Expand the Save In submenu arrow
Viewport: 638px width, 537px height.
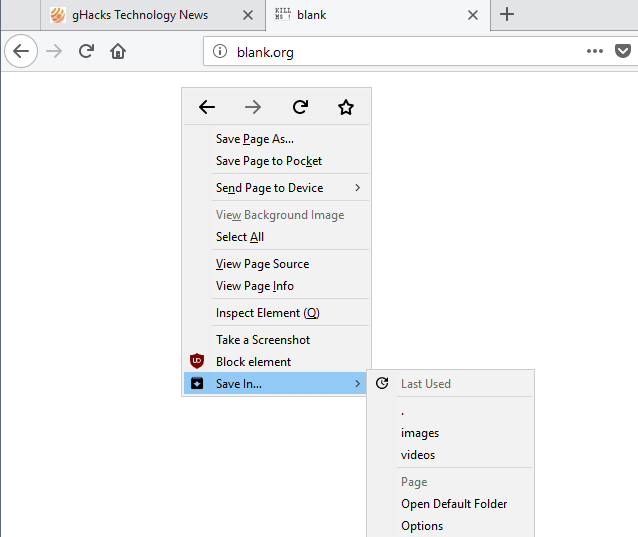(357, 384)
